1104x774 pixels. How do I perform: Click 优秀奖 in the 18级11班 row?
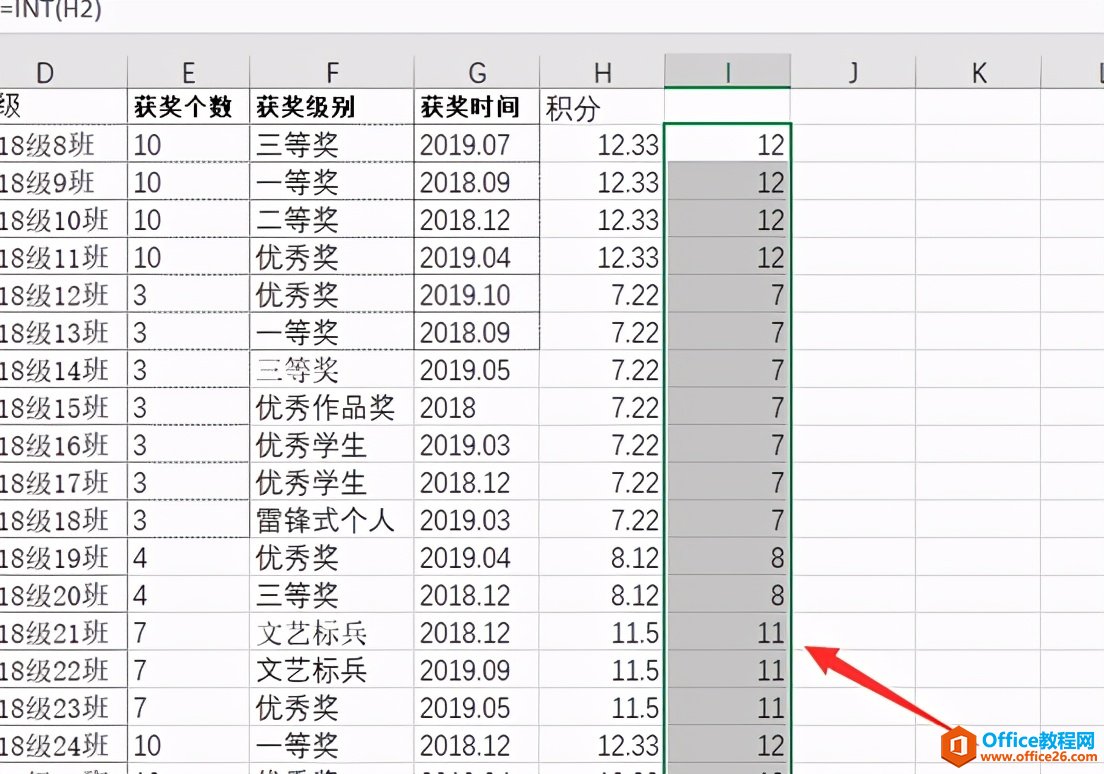(332, 257)
